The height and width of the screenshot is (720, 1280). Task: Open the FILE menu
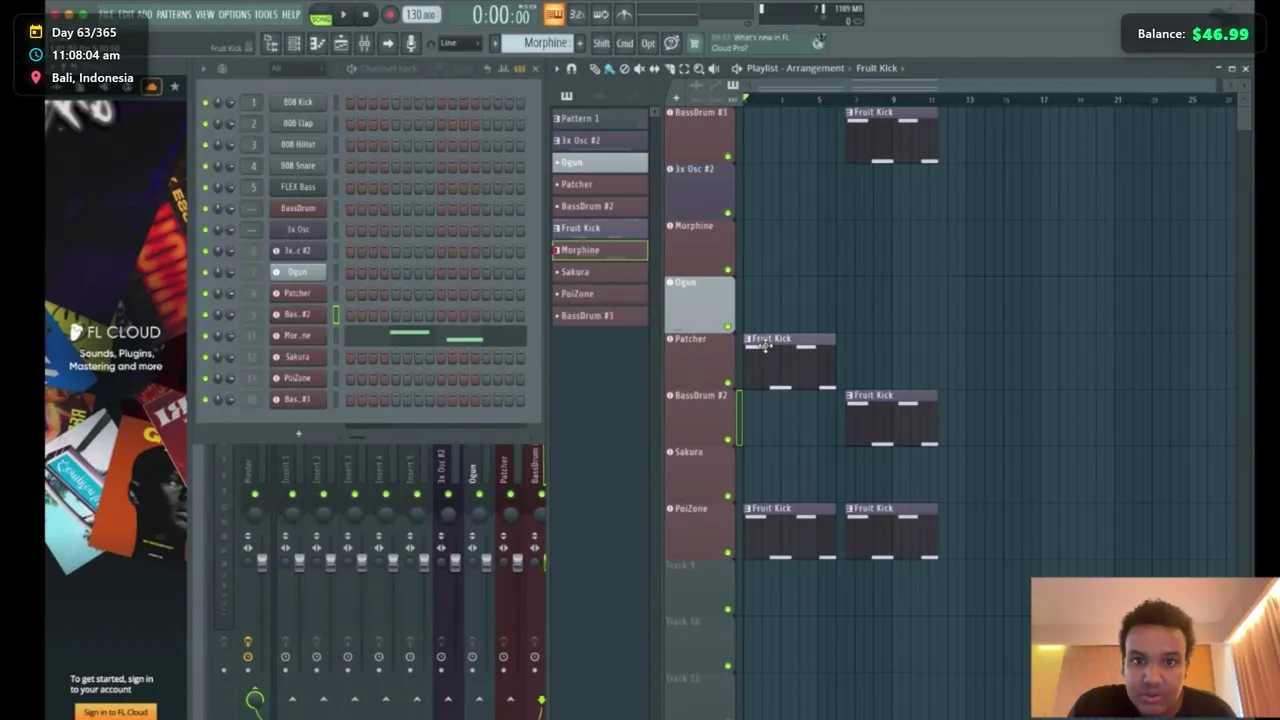[x=106, y=14]
